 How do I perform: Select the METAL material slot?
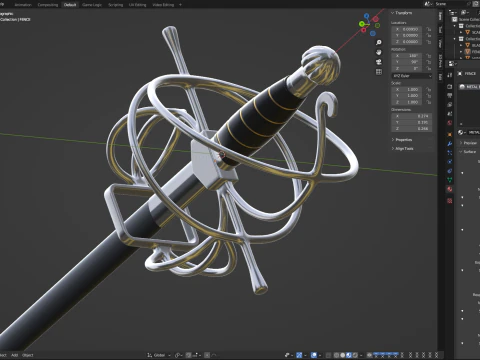pyautogui.click(x=469, y=87)
